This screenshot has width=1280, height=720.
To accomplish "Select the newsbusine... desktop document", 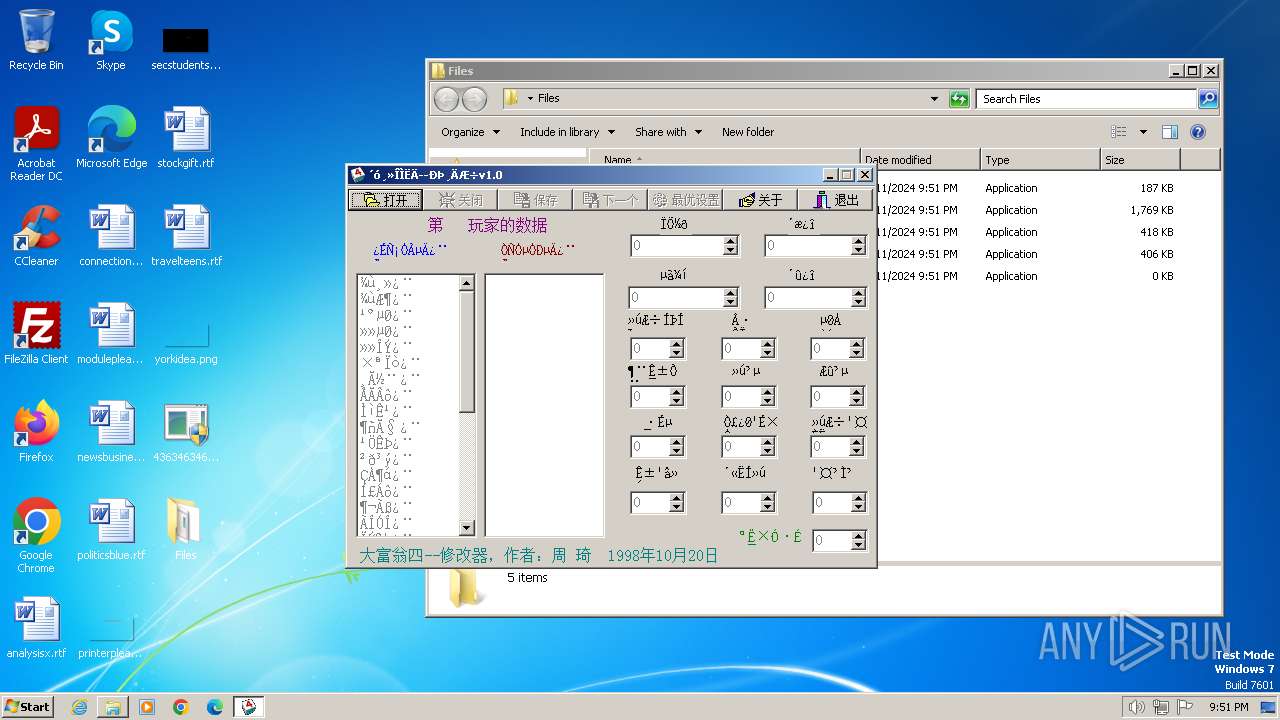I will [x=111, y=432].
